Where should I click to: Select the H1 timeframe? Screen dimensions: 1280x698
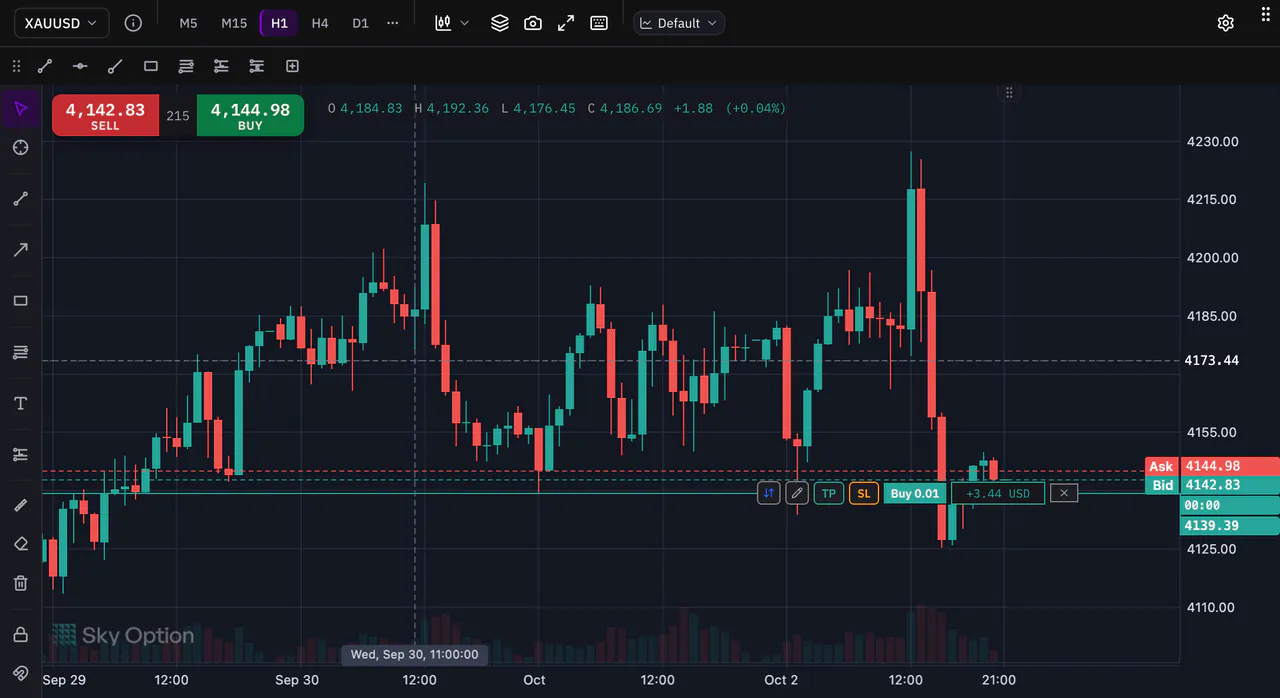click(279, 23)
